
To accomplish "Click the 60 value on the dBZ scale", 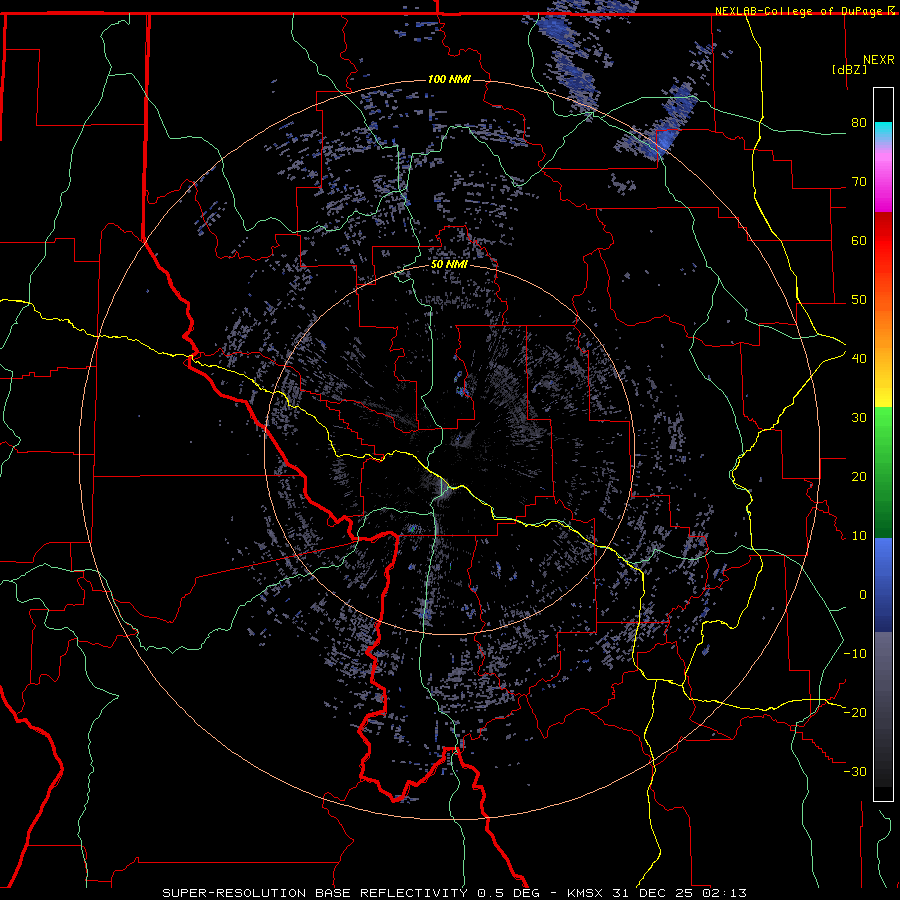I will tap(859, 240).
